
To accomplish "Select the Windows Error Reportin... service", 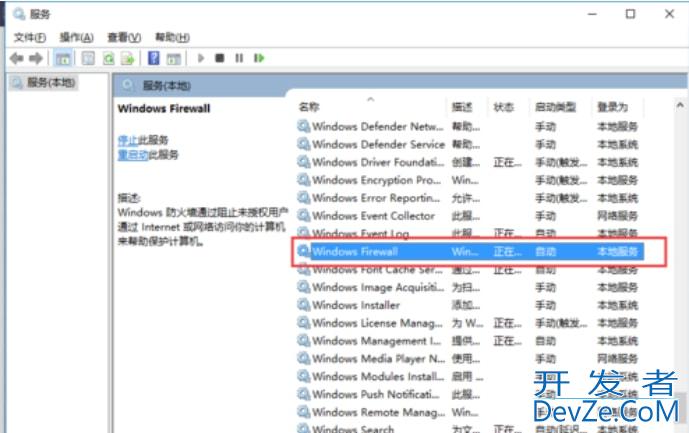I will [376, 198].
